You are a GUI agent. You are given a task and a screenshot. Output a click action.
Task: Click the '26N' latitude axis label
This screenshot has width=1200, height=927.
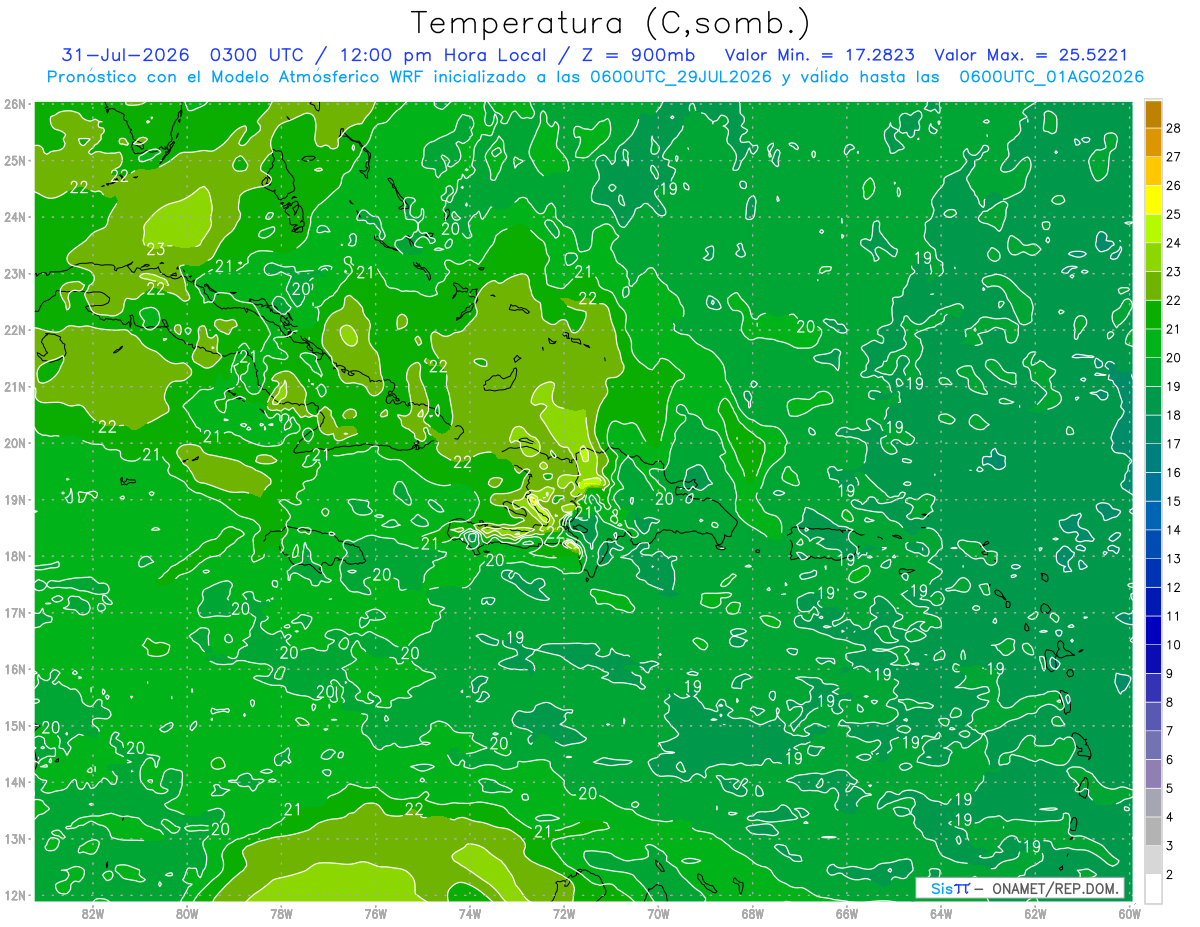coord(16,104)
